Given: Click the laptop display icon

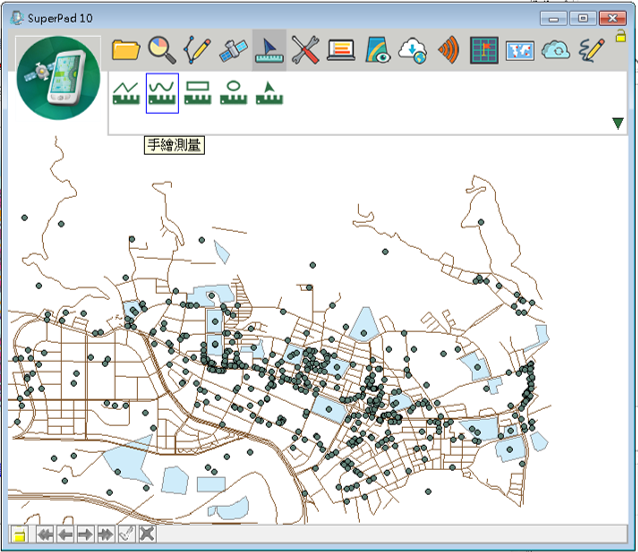Looking at the screenshot, I should 341,50.
